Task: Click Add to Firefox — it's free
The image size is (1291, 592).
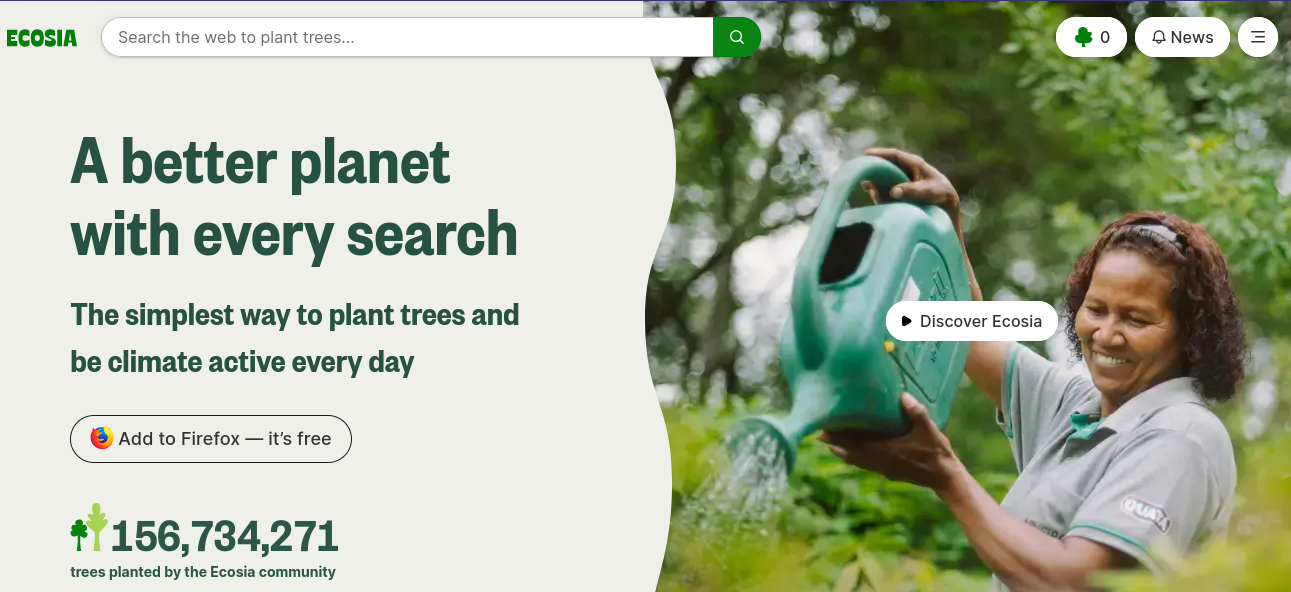Action: [211, 439]
